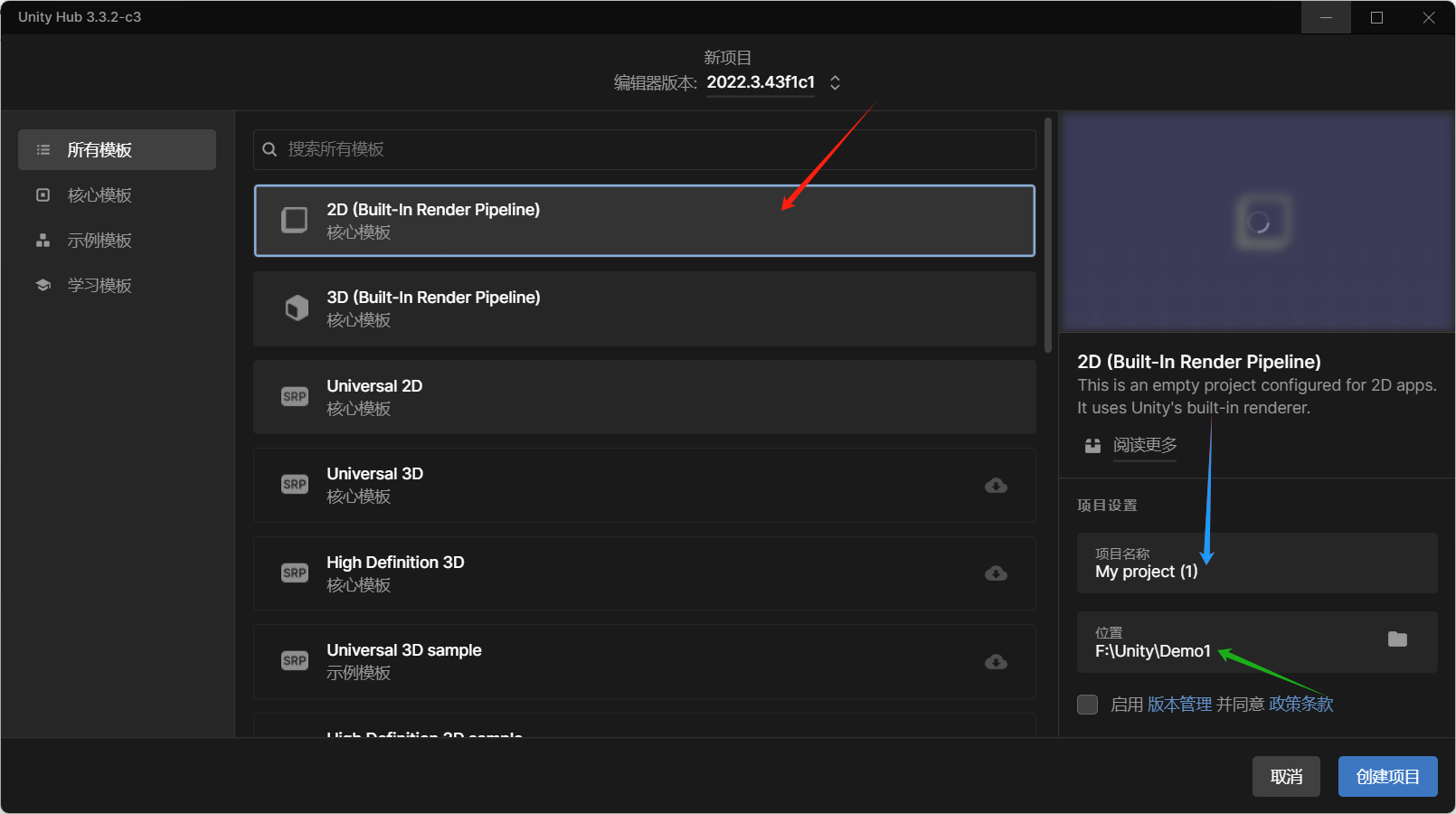Select 2D (Built-In Render Pipeline) template
The width and height of the screenshot is (1456, 814).
tap(645, 221)
